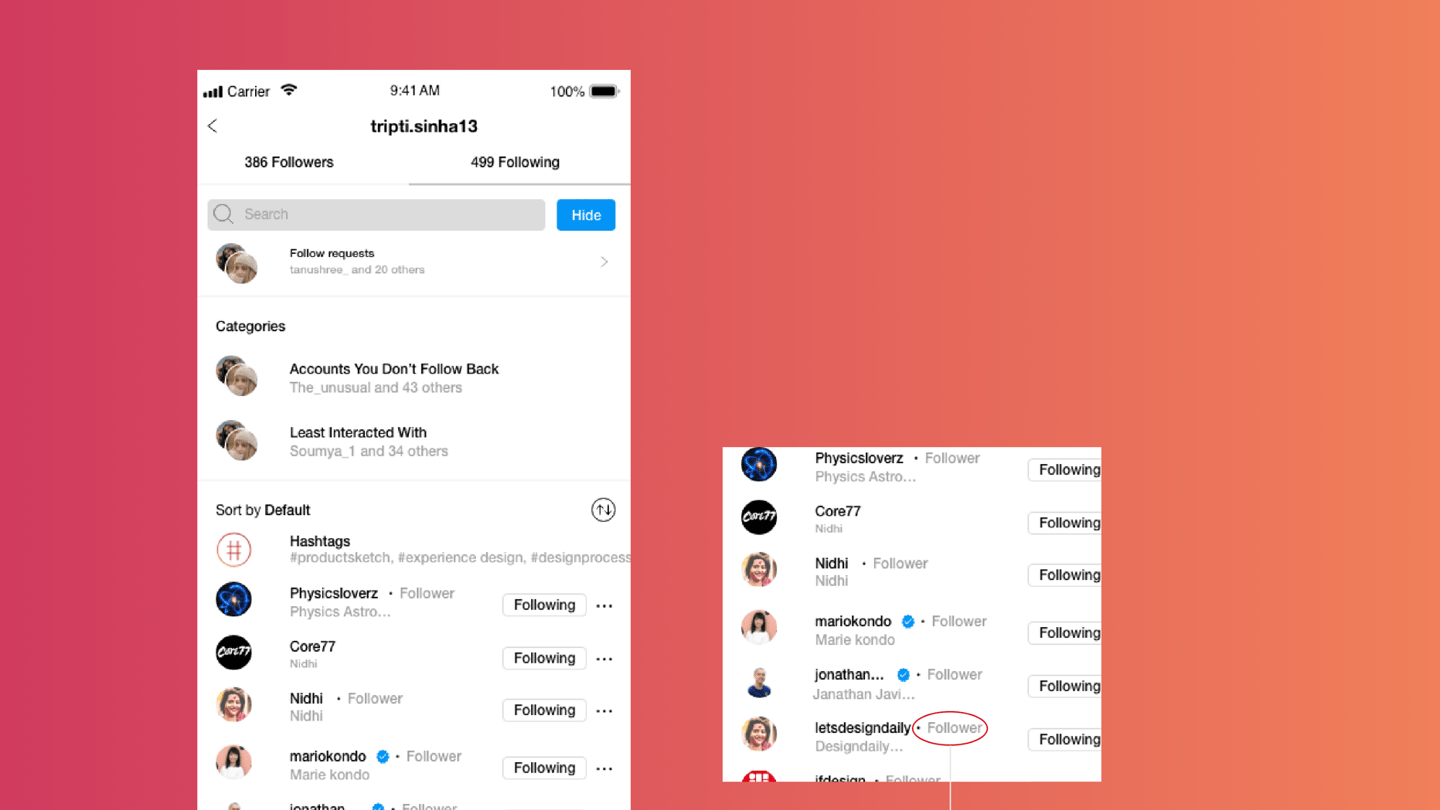Screen dimensions: 1440x810
Task: Click the Search input field
Action: pyautogui.click(x=376, y=214)
